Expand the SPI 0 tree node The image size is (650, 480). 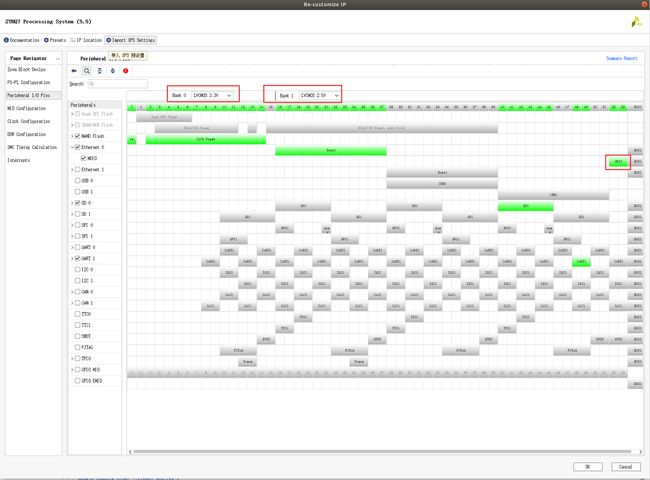point(72,225)
